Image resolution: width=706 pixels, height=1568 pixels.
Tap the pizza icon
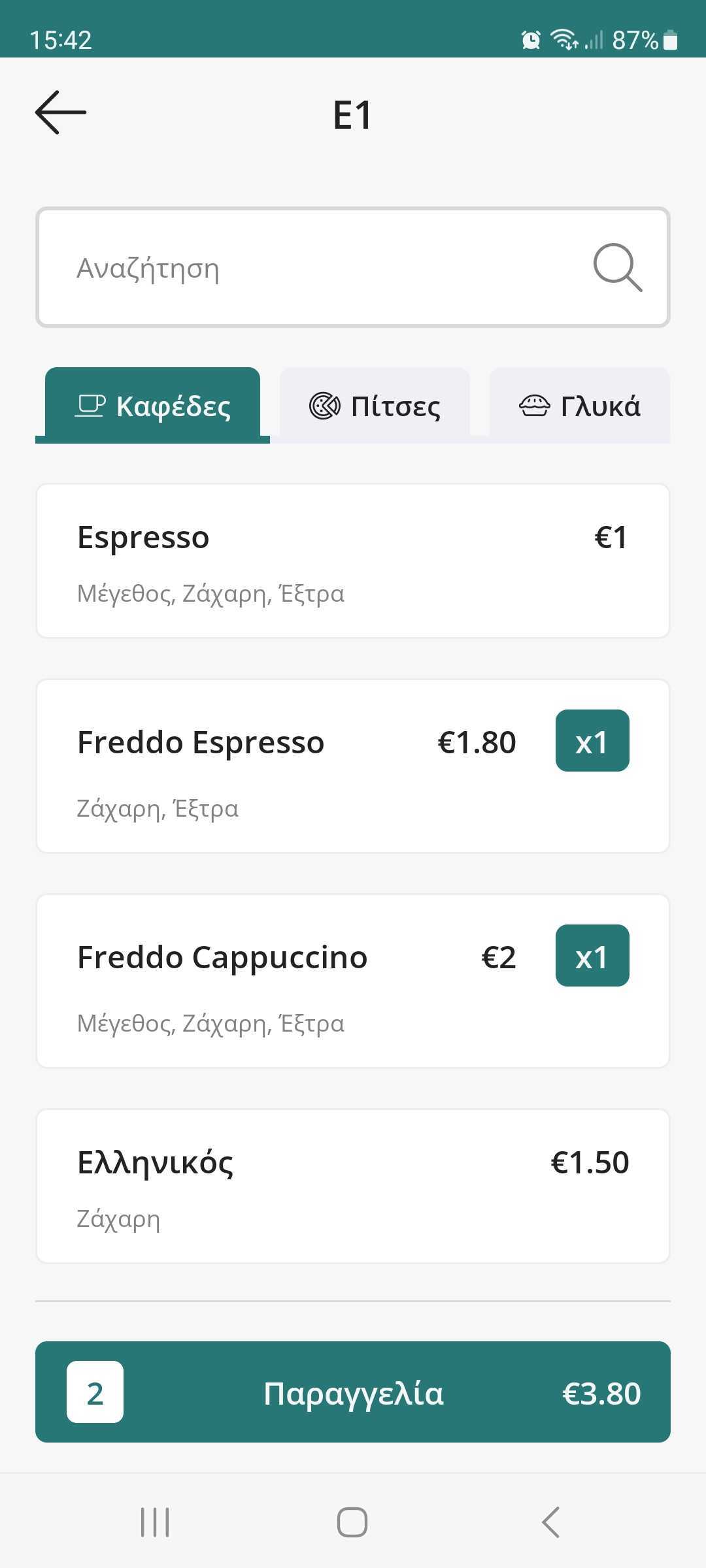pyautogui.click(x=324, y=406)
